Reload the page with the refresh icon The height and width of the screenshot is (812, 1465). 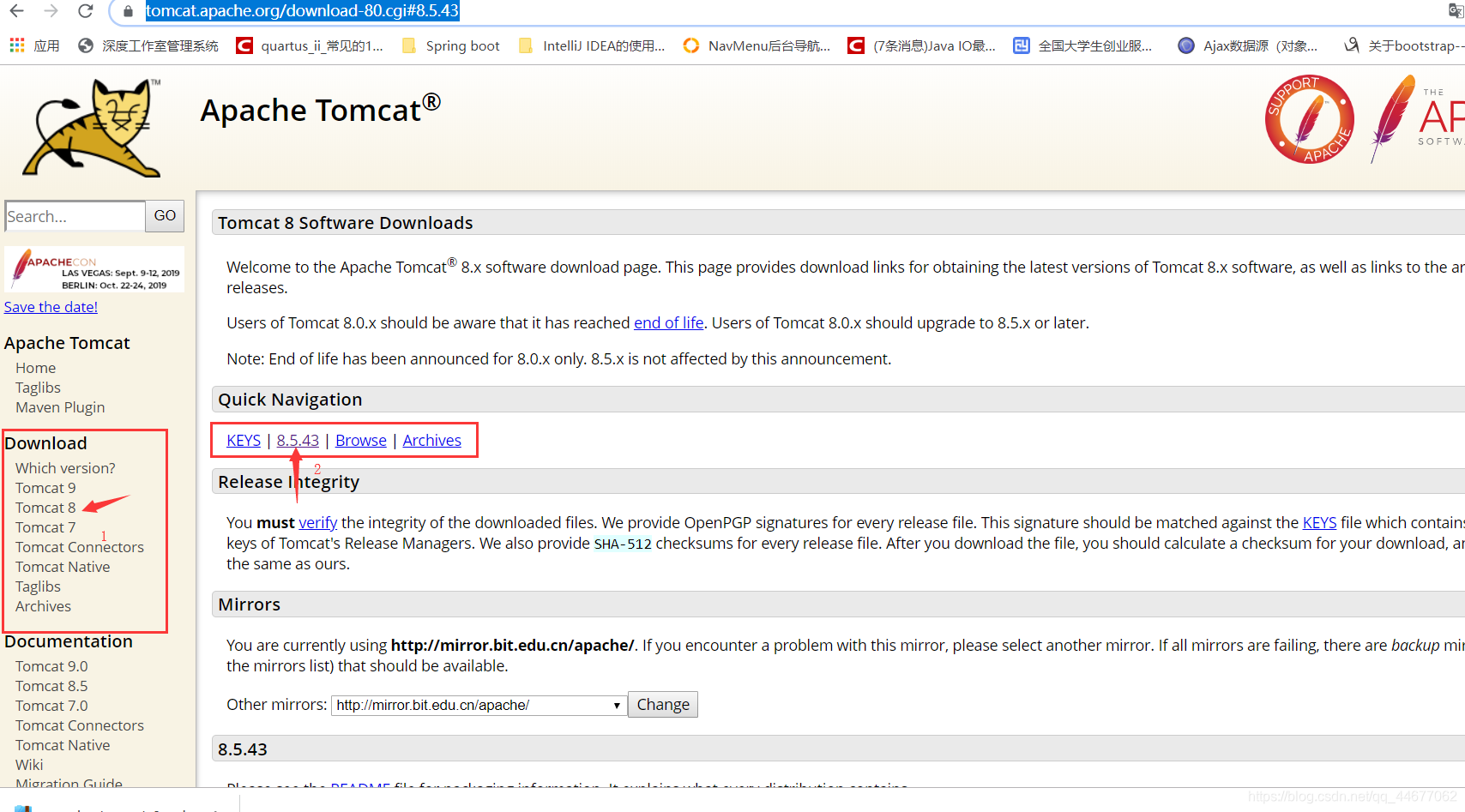(85, 11)
